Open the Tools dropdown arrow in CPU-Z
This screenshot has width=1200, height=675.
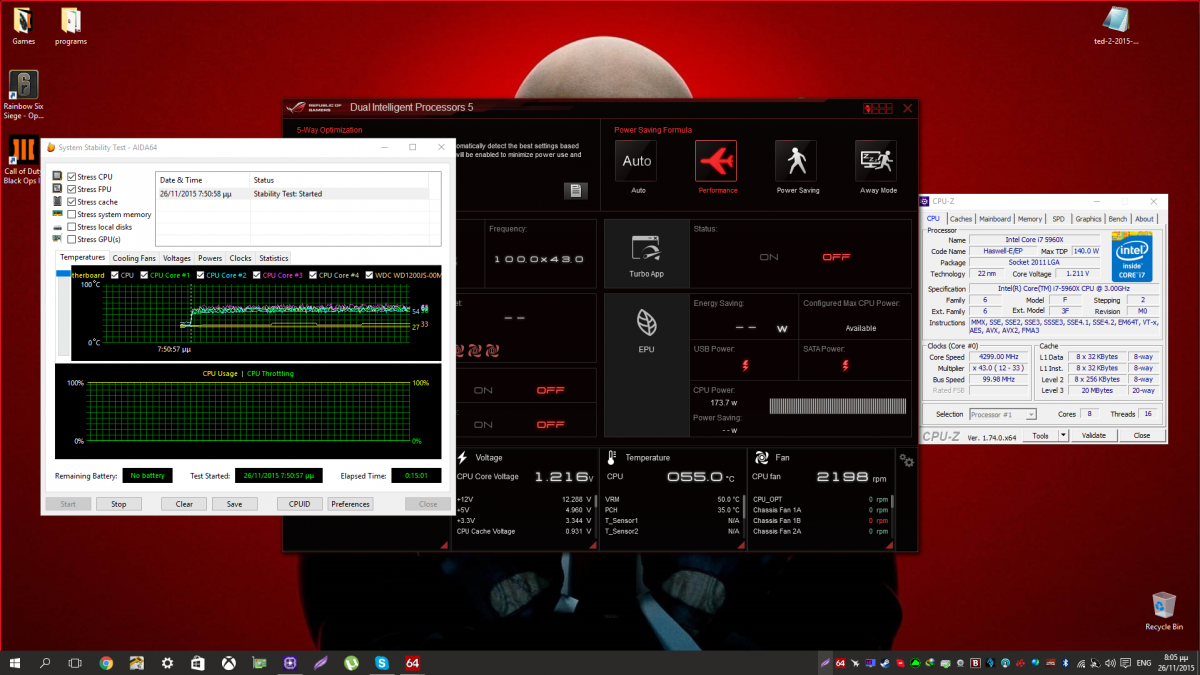1063,436
